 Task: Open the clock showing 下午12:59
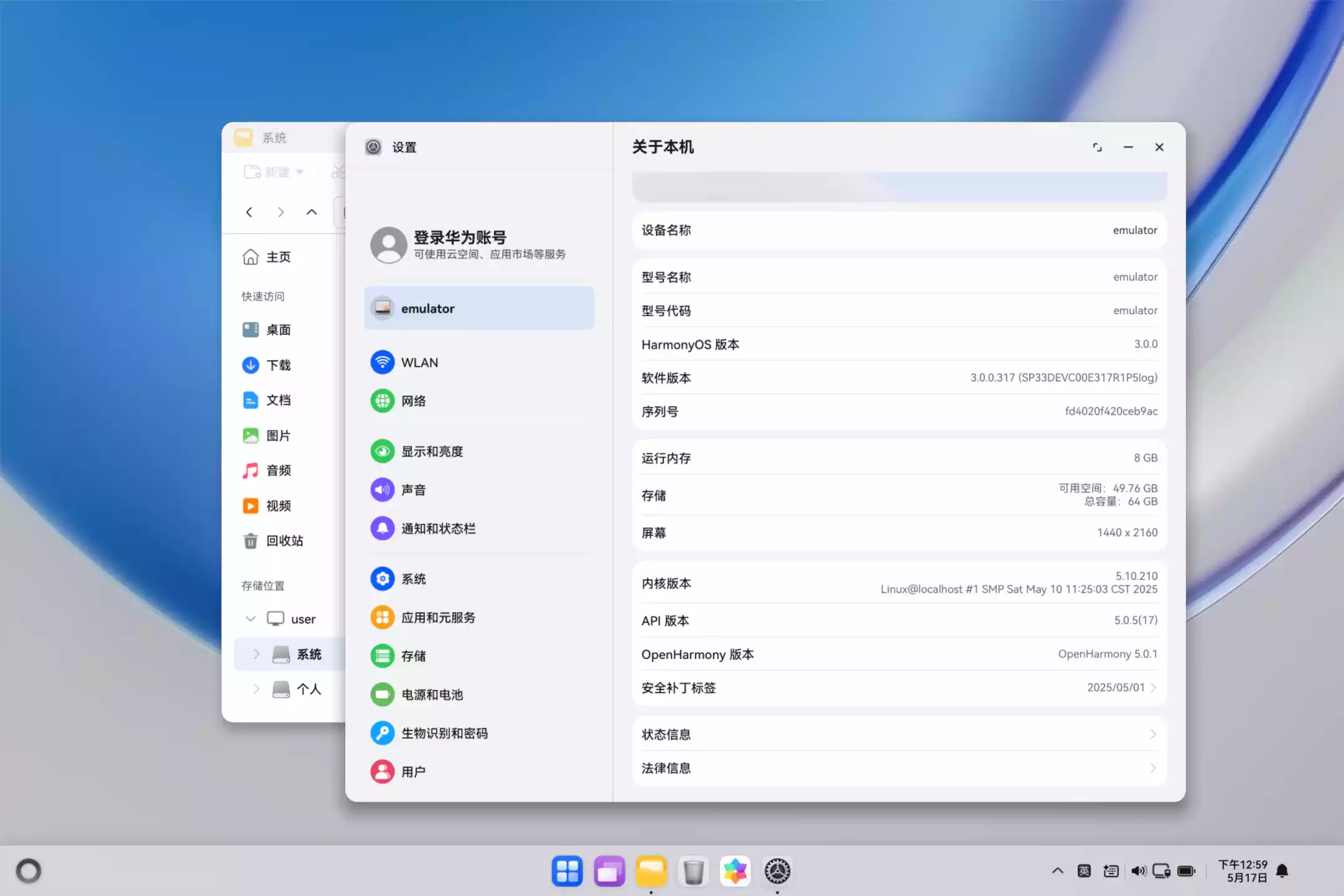coord(1243,870)
